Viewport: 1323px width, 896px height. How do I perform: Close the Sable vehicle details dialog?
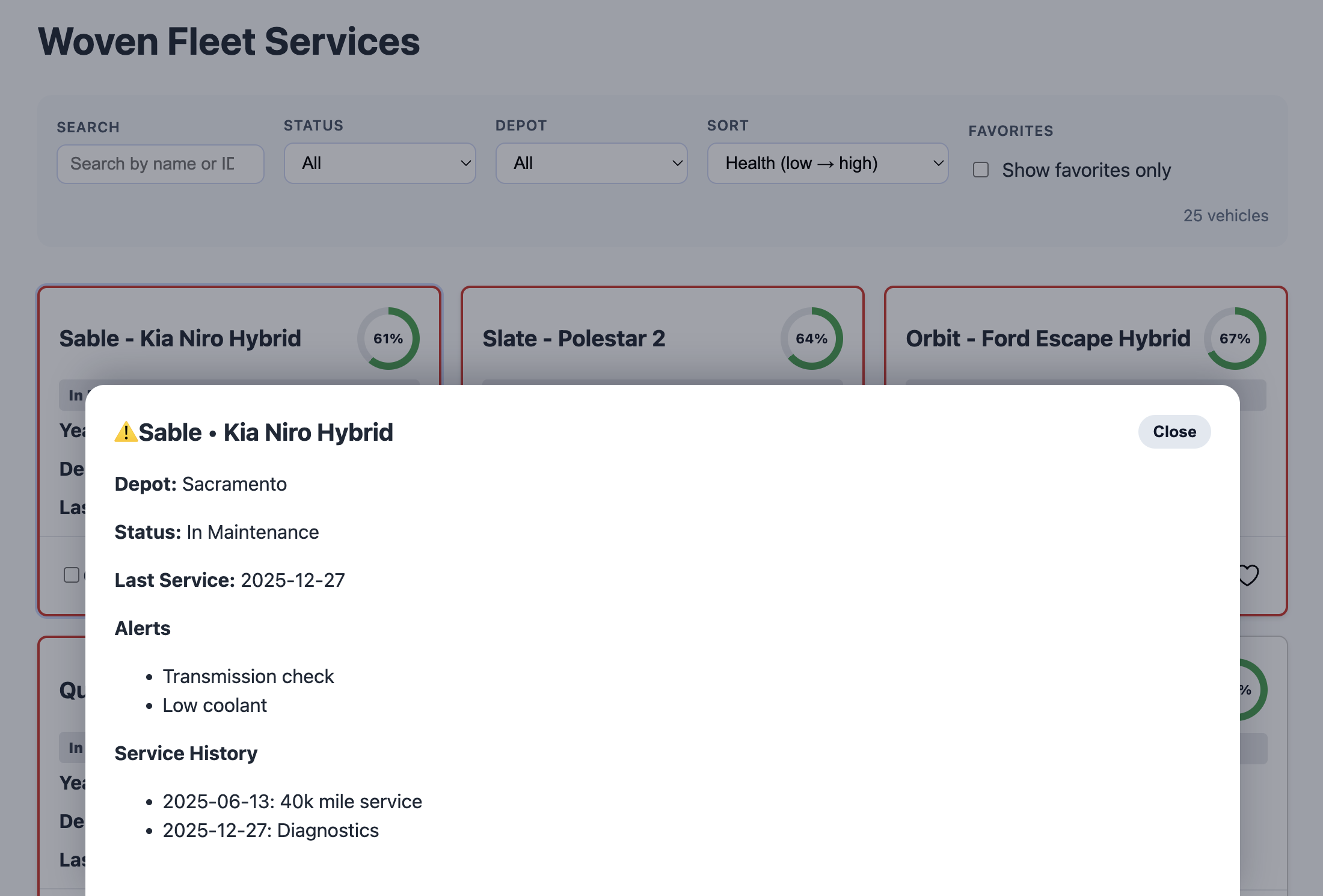click(x=1174, y=432)
